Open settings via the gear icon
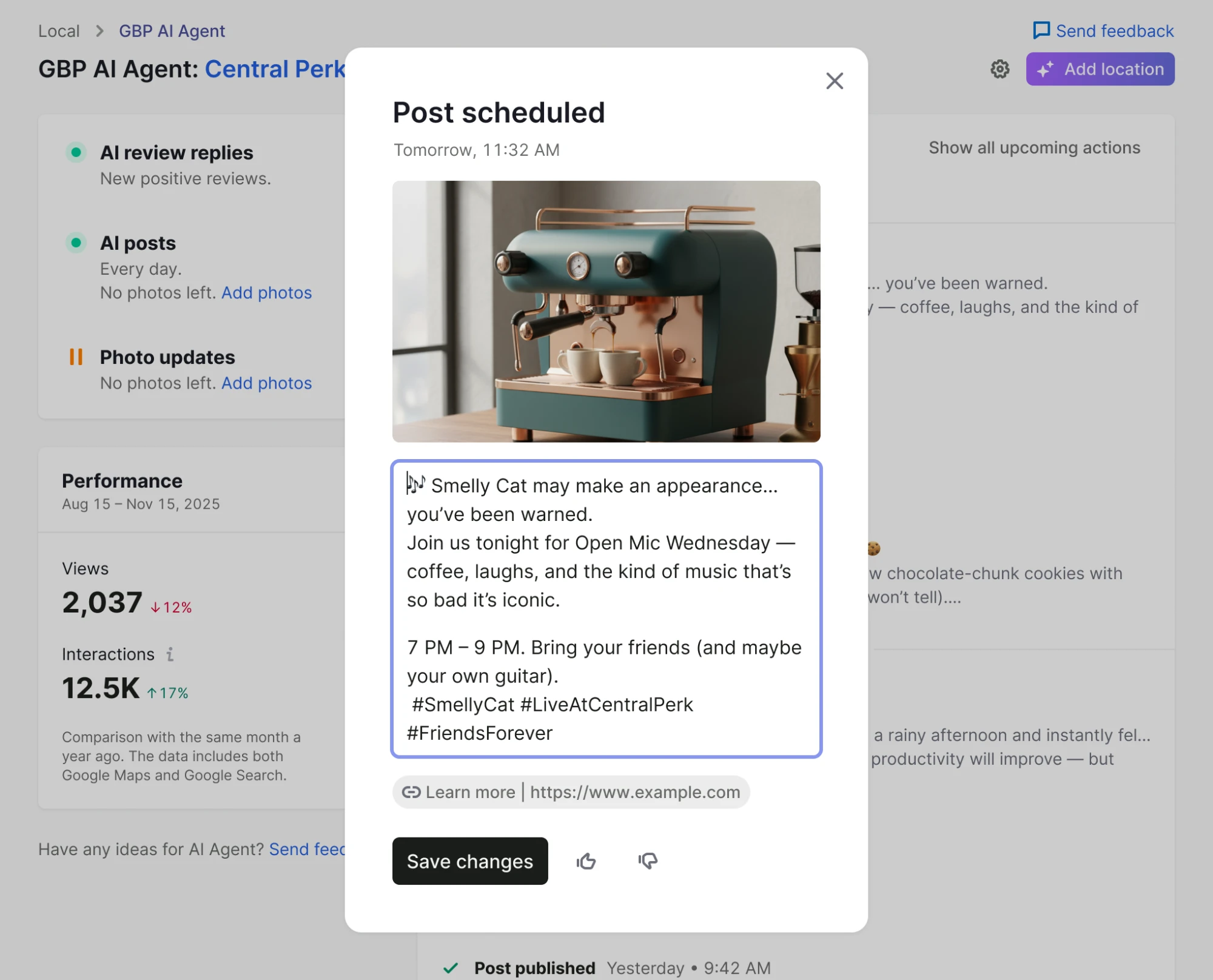This screenshot has width=1213, height=980. (1000, 69)
